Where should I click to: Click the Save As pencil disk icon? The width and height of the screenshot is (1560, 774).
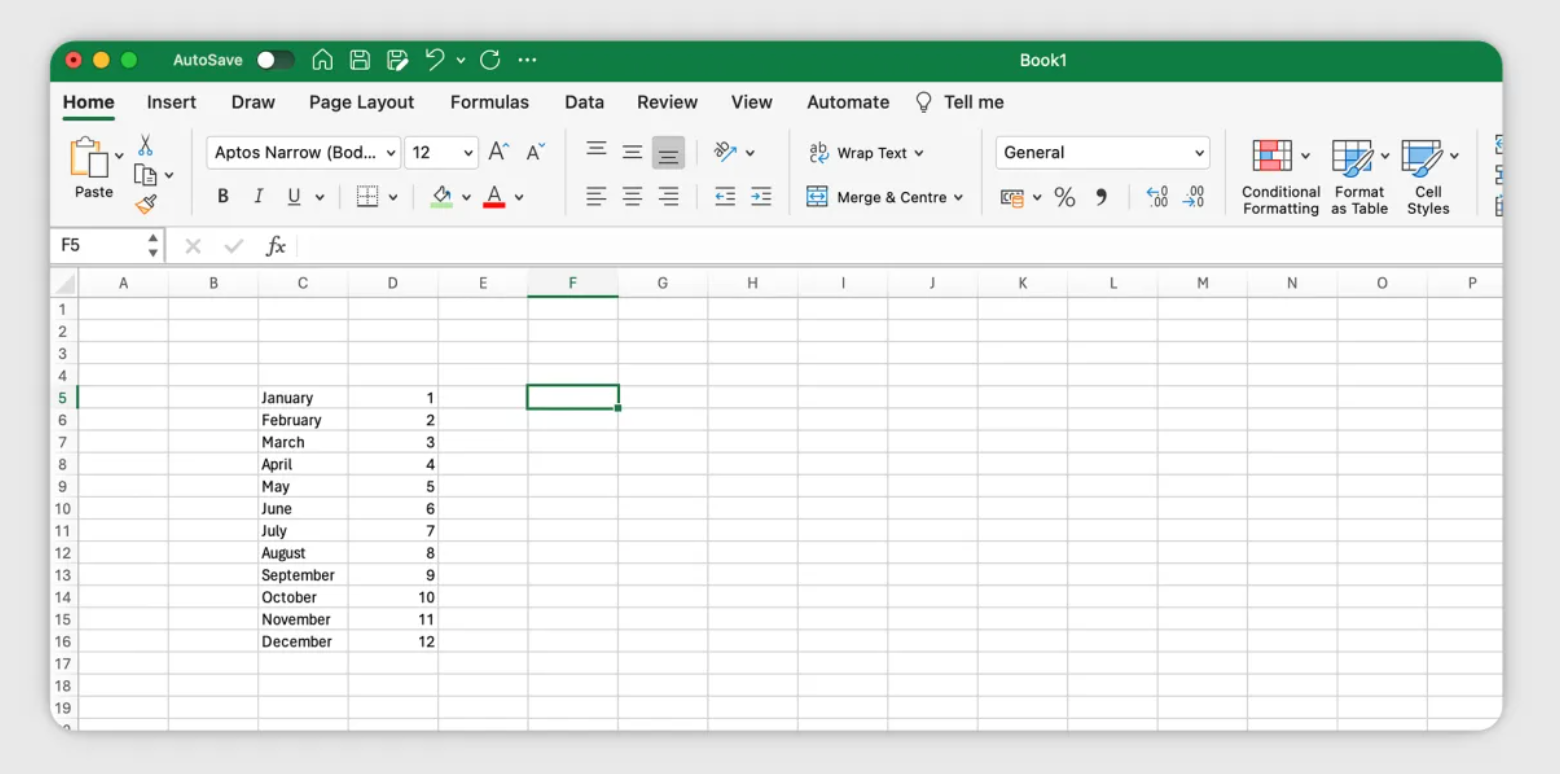pyautogui.click(x=398, y=60)
